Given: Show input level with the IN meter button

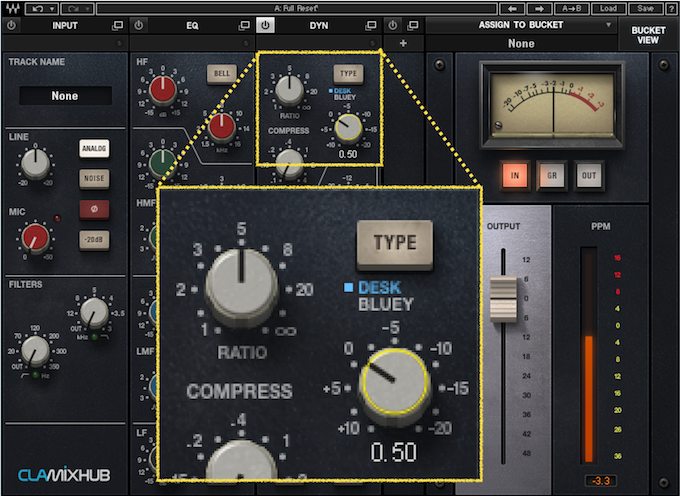Looking at the screenshot, I should tap(514, 176).
